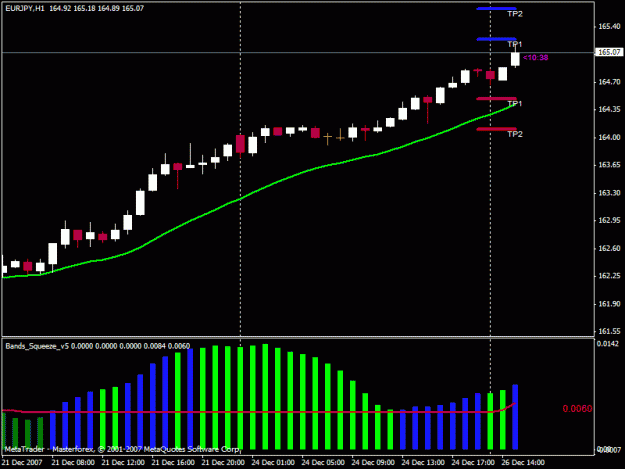Click the 161.55 price axis value

[609, 331]
